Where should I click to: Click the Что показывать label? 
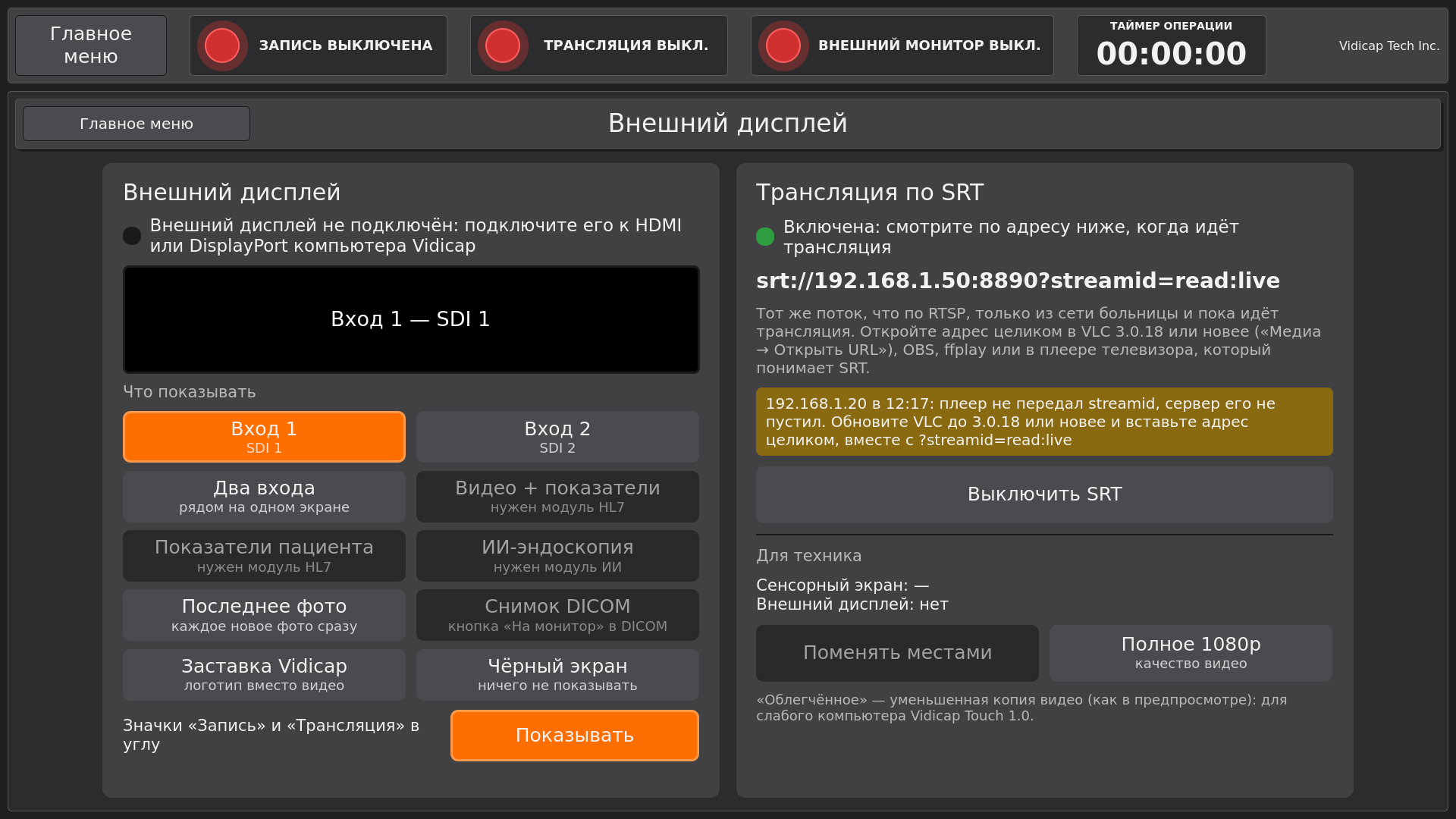click(x=190, y=392)
